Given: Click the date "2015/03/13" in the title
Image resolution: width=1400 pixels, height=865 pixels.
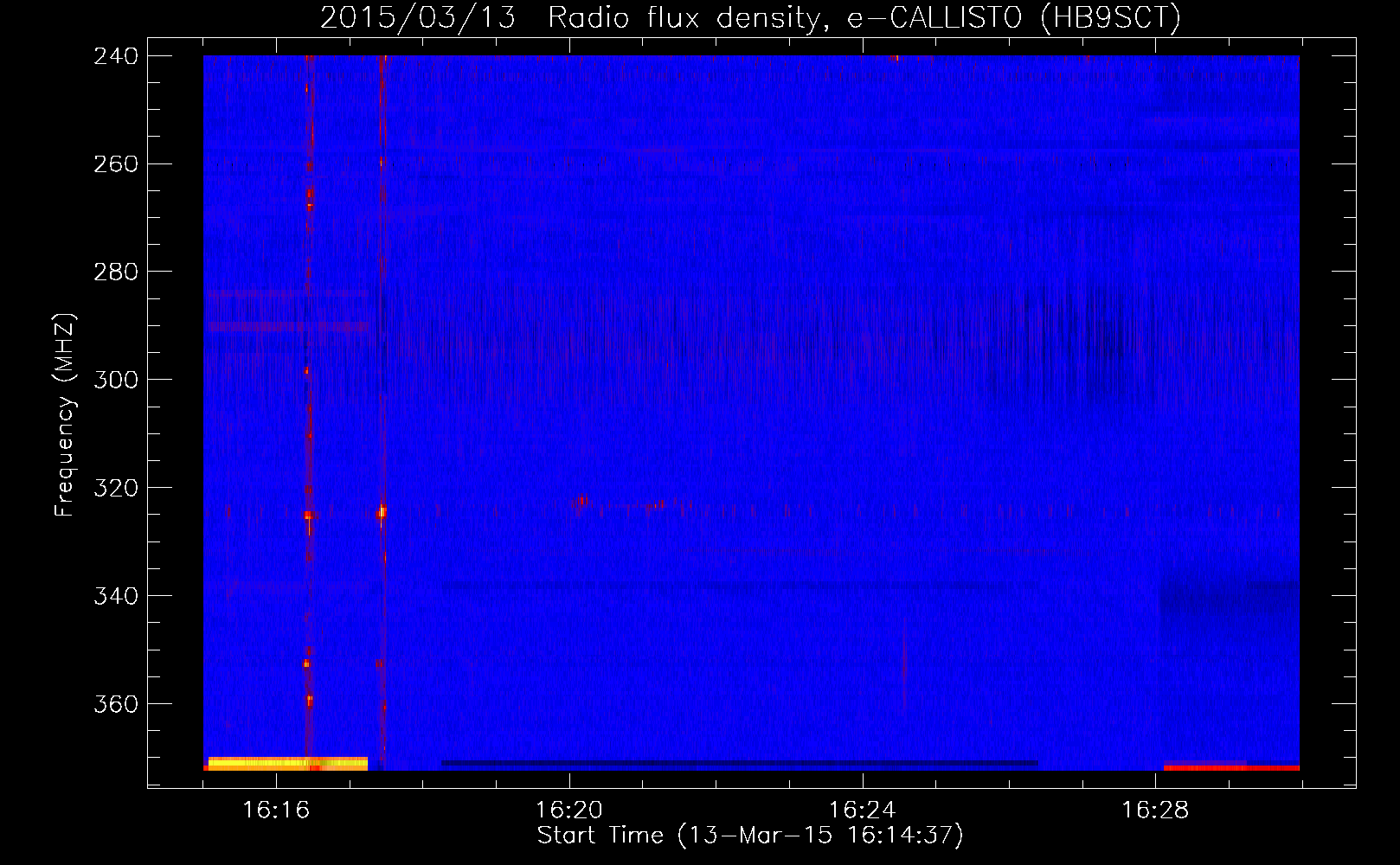Looking at the screenshot, I should 417,17.
